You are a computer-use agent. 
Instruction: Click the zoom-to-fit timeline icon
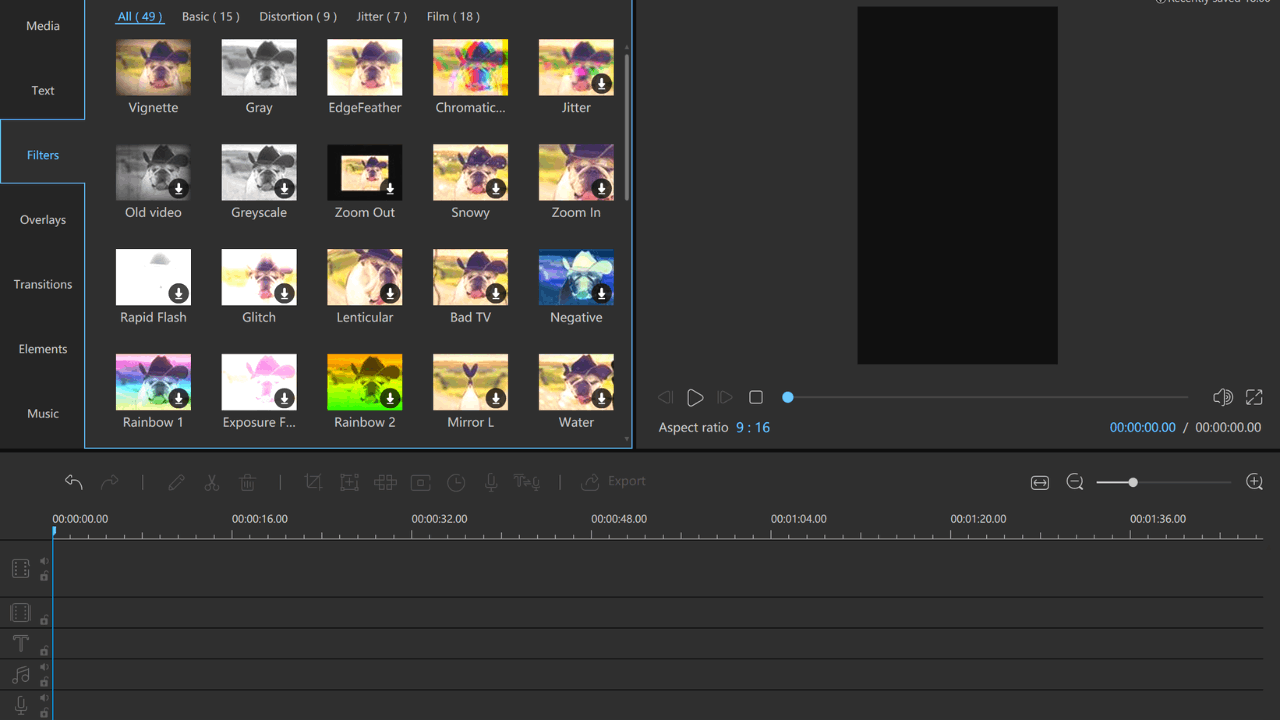pyautogui.click(x=1040, y=483)
